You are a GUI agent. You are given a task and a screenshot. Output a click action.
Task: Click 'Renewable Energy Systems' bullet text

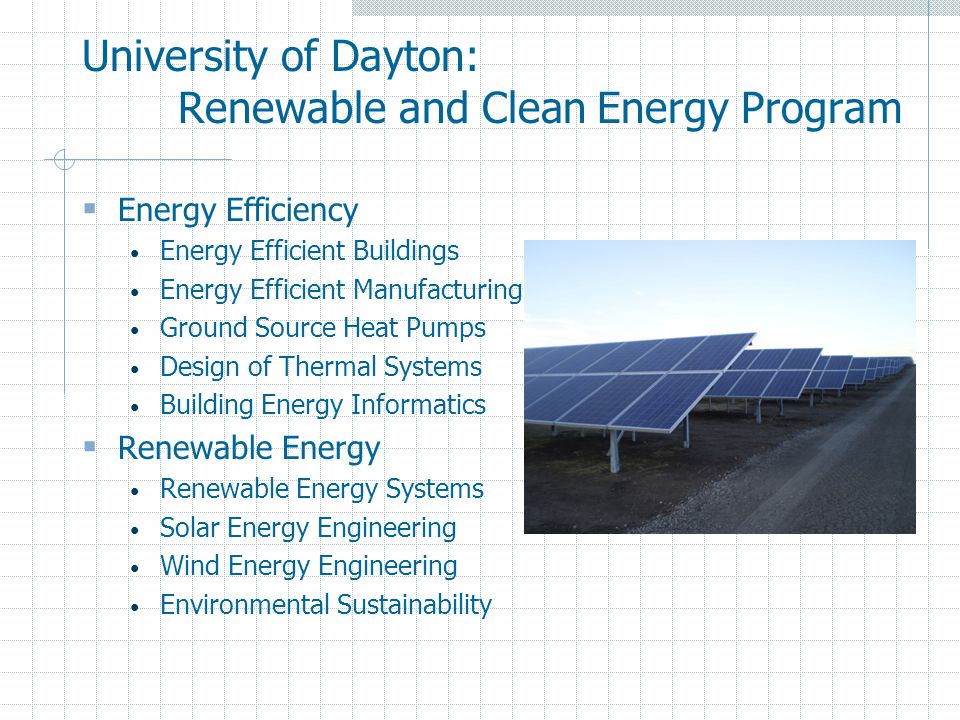pos(322,489)
